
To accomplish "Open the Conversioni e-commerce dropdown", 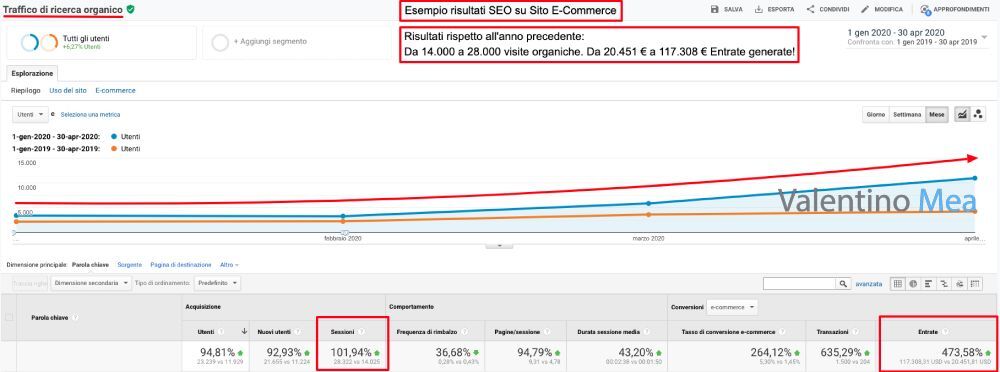I will (x=732, y=307).
